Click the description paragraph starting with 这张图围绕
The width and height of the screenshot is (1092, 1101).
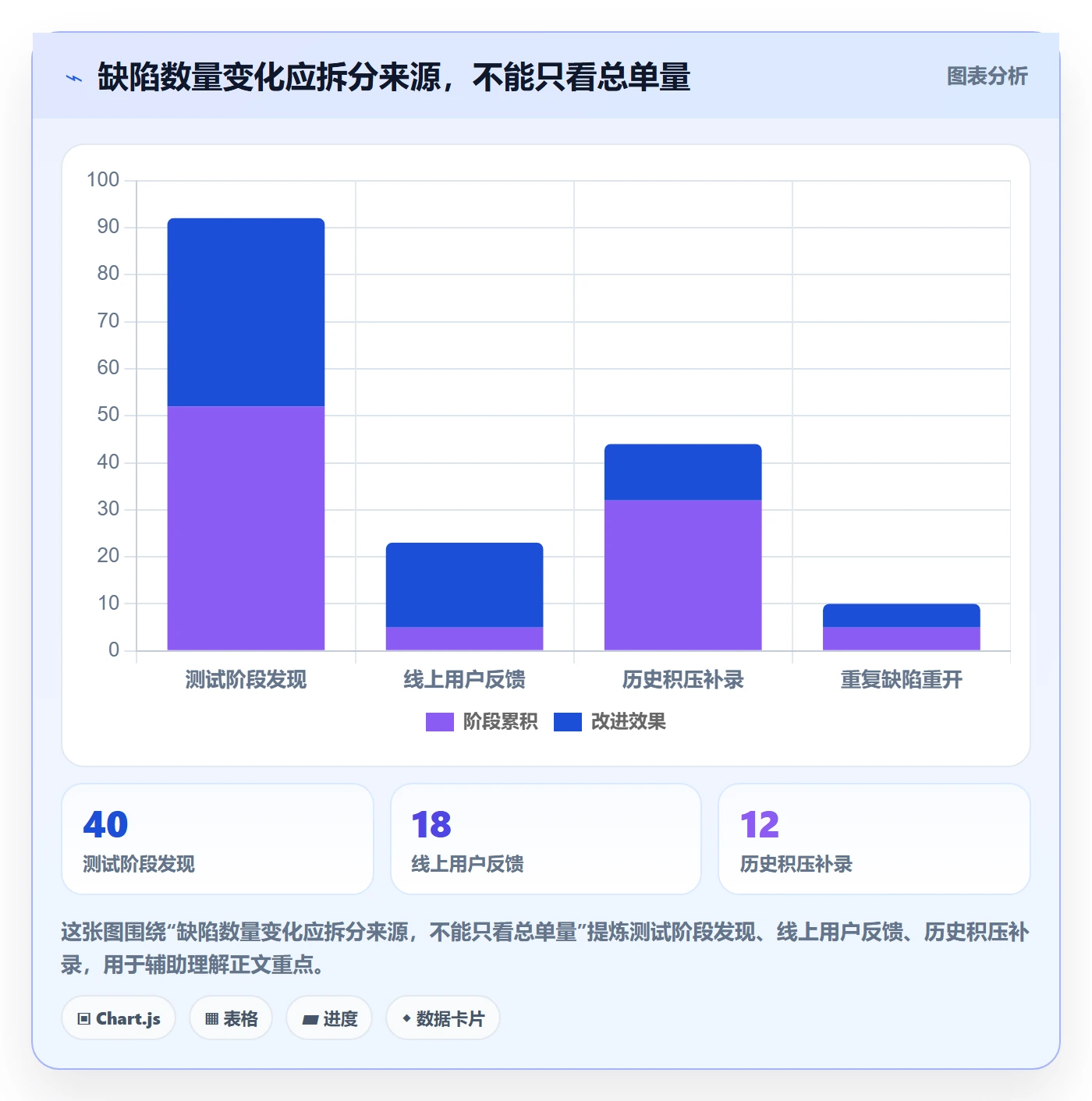tap(545, 948)
